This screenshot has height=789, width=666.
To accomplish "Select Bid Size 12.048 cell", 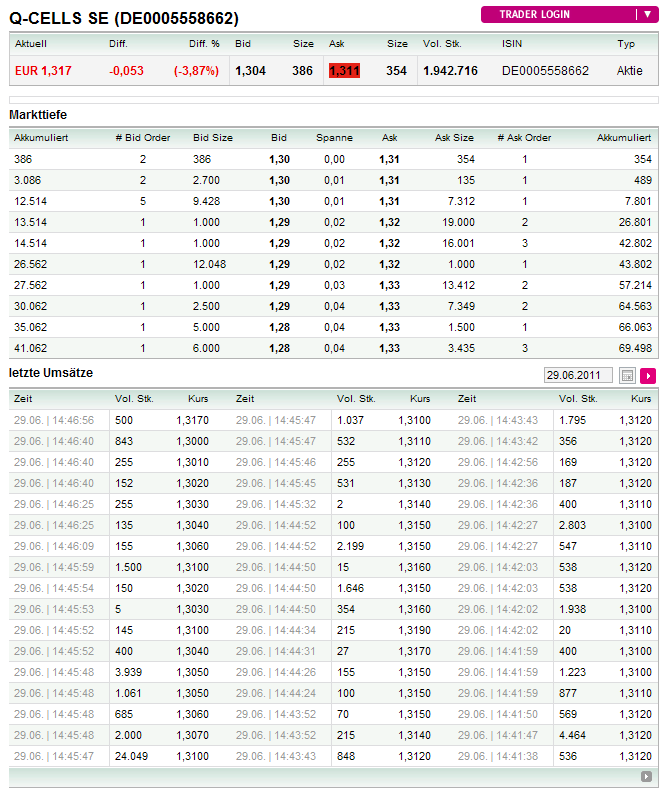I will pyautogui.click(x=209, y=264).
